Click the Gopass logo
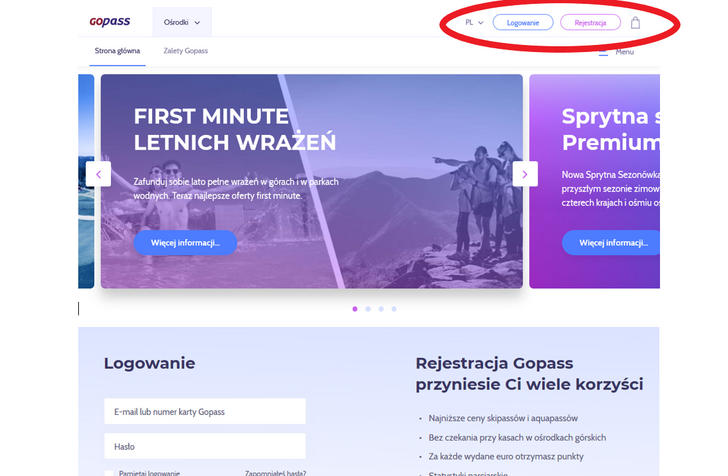Image resolution: width=728 pixels, height=476 pixels. 110,22
